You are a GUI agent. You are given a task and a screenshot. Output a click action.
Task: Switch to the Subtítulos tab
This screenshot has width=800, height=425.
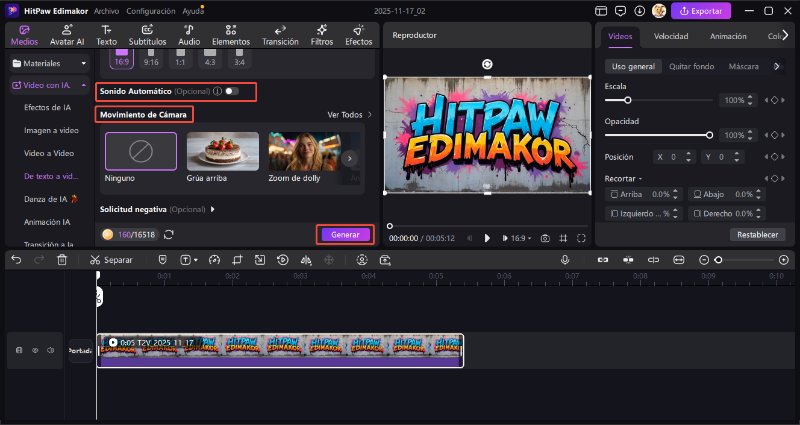[147, 35]
